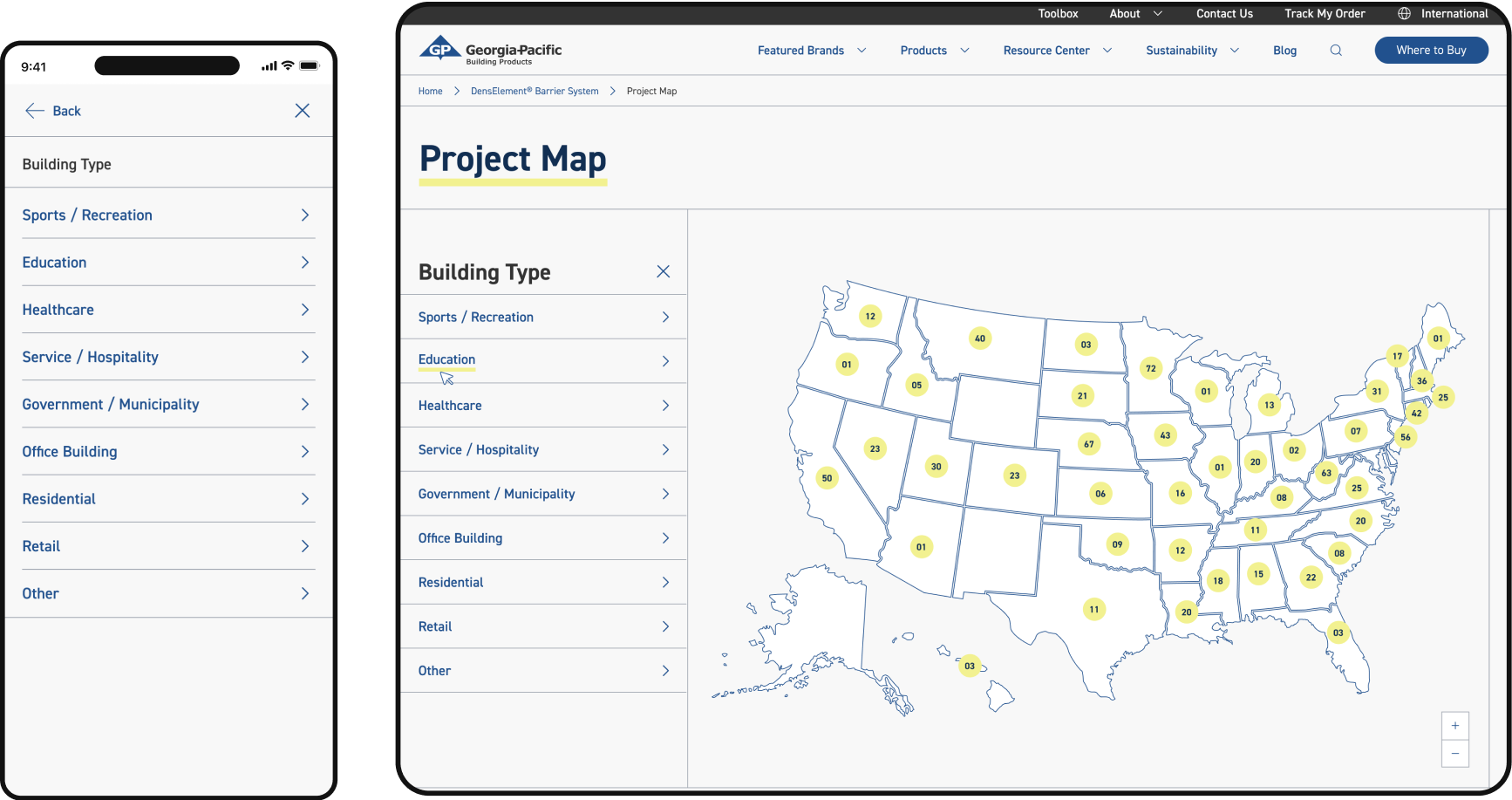Image resolution: width=1512 pixels, height=800 pixels.
Task: Open the Blog link
Action: [1284, 51]
